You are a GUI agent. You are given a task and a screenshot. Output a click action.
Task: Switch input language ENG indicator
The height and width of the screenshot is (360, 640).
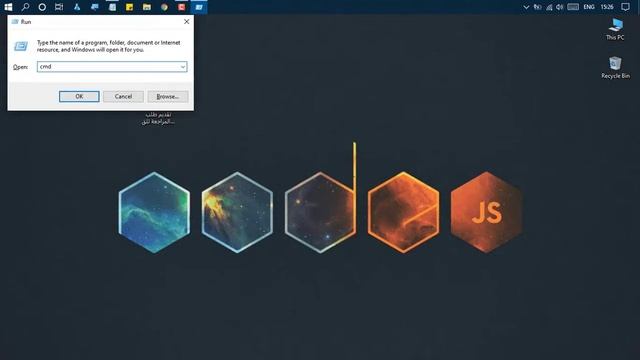(589, 7)
